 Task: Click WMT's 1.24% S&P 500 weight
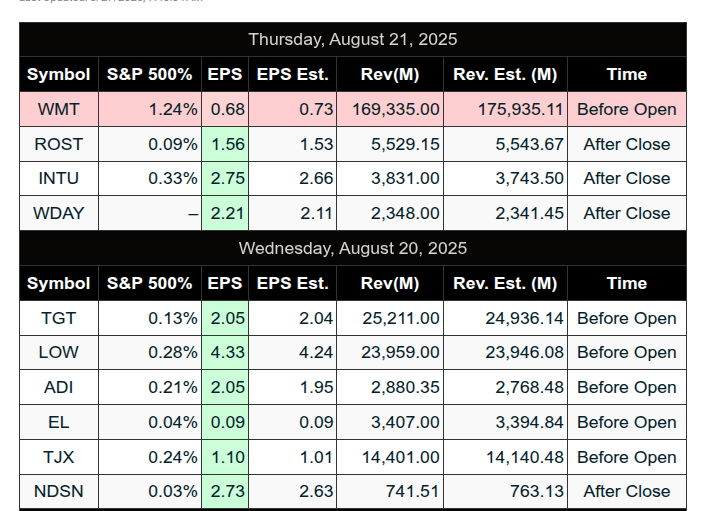[x=150, y=109]
